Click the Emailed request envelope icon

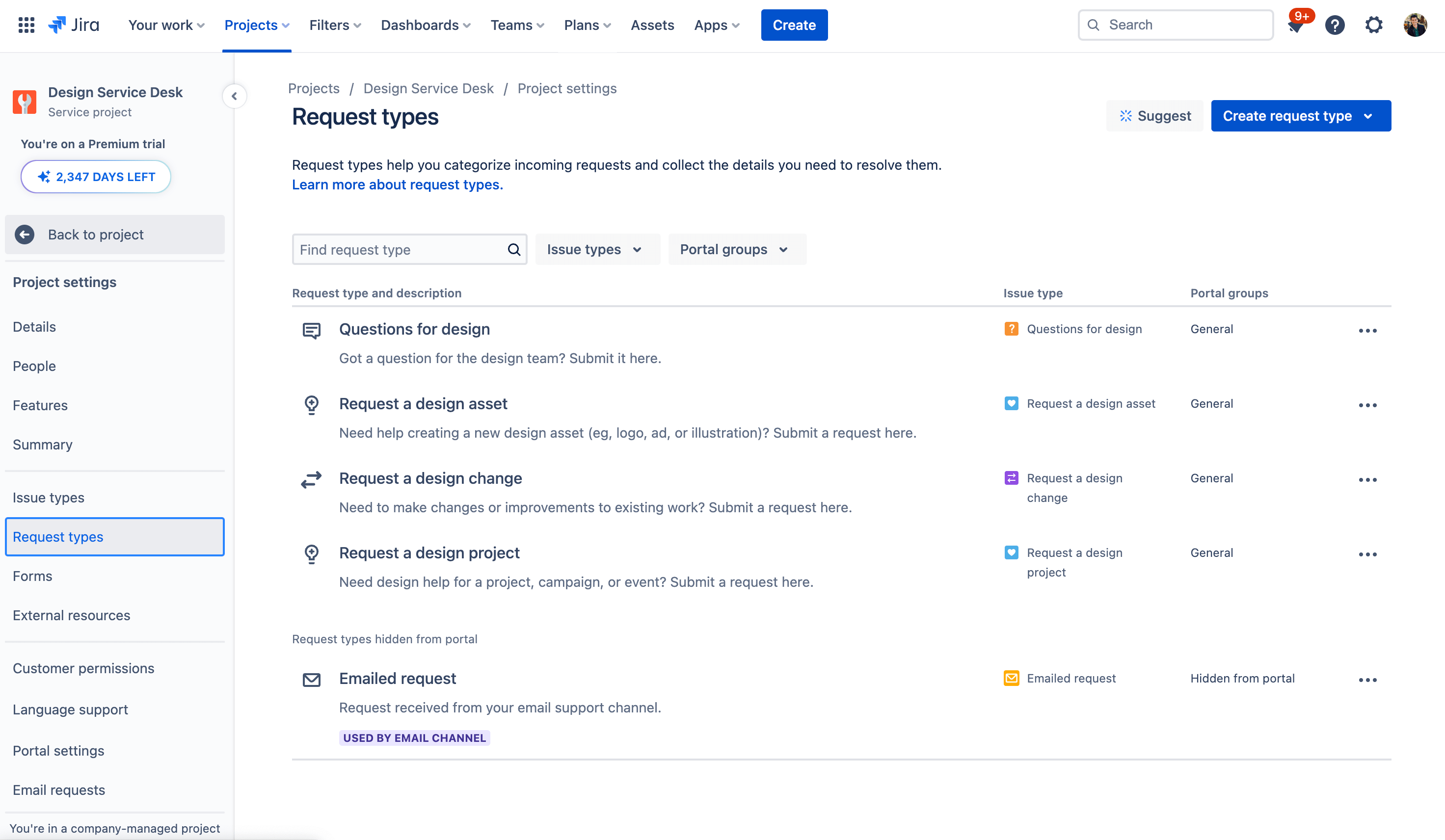pos(311,679)
